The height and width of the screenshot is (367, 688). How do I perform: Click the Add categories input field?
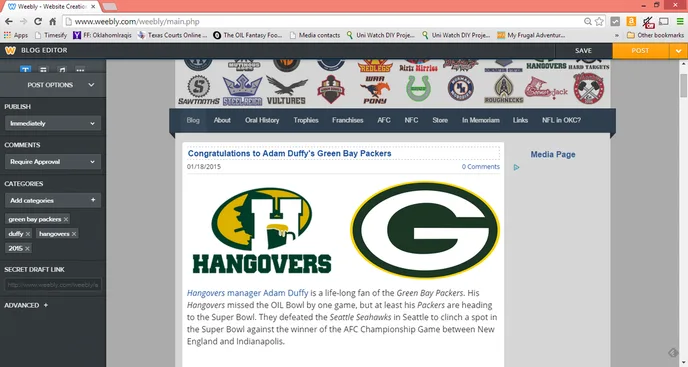pyautogui.click(x=53, y=200)
